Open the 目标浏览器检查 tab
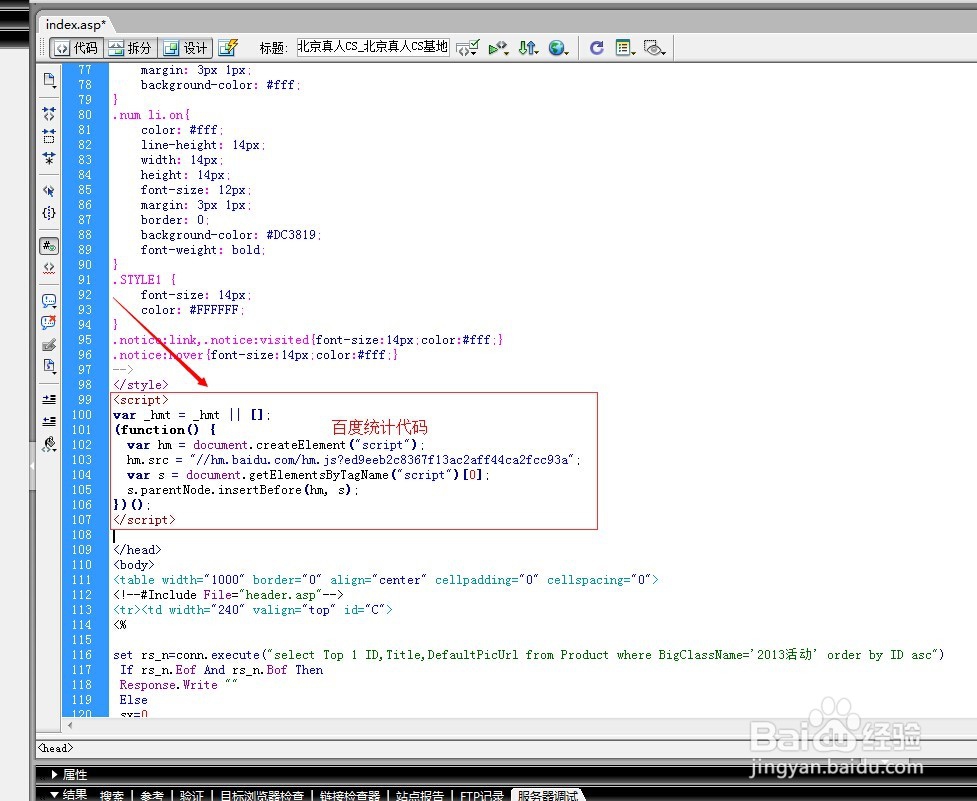This screenshot has width=977, height=801. [262, 795]
